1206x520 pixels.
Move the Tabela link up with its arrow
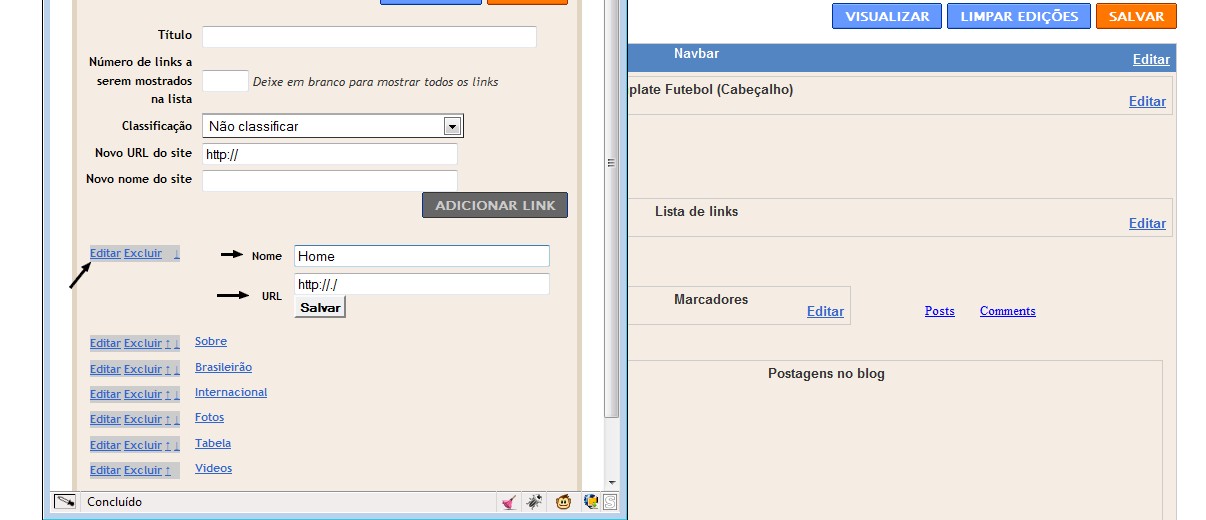point(168,445)
